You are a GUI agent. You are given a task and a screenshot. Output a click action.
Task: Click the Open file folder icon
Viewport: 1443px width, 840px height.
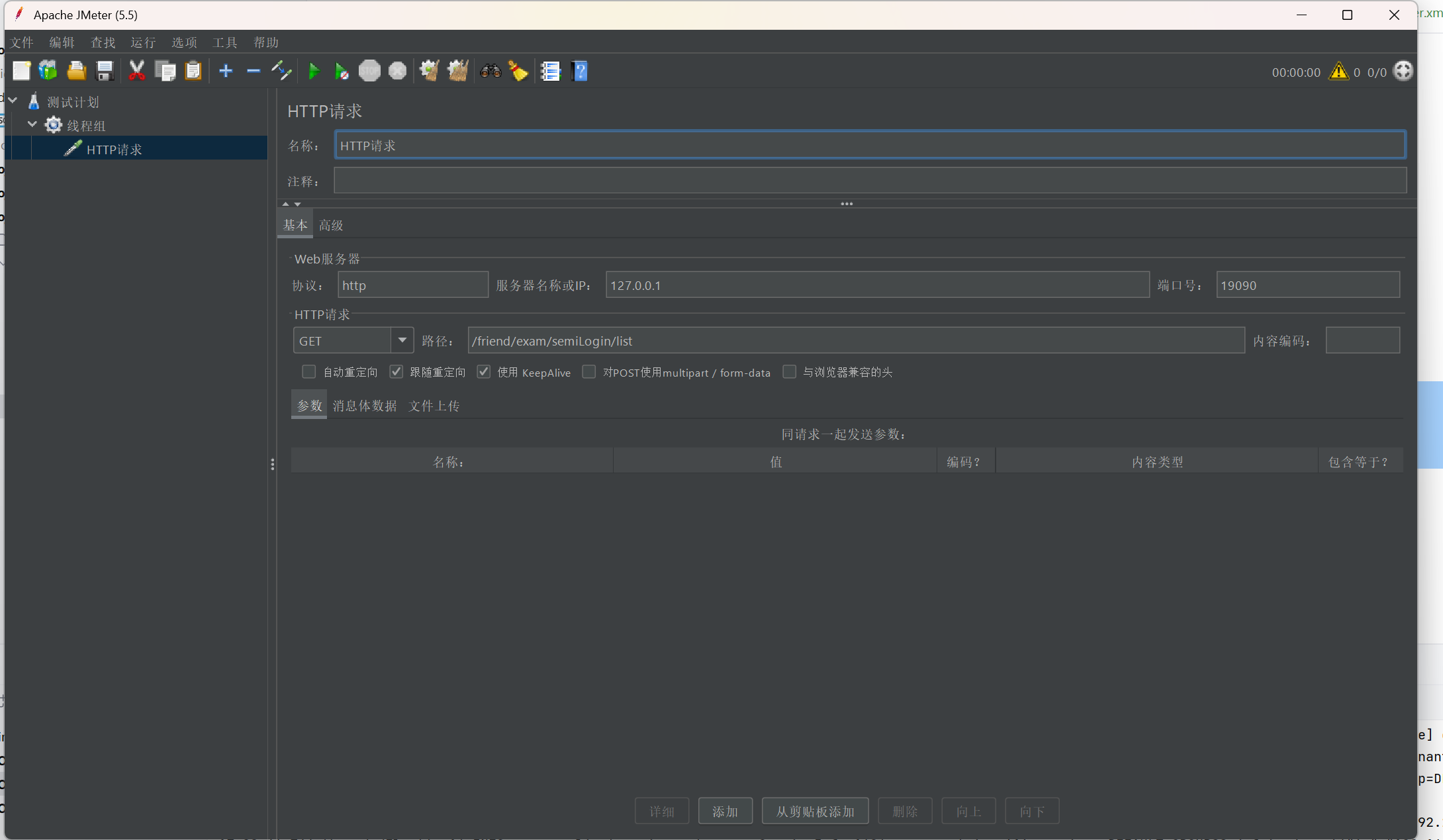point(77,71)
